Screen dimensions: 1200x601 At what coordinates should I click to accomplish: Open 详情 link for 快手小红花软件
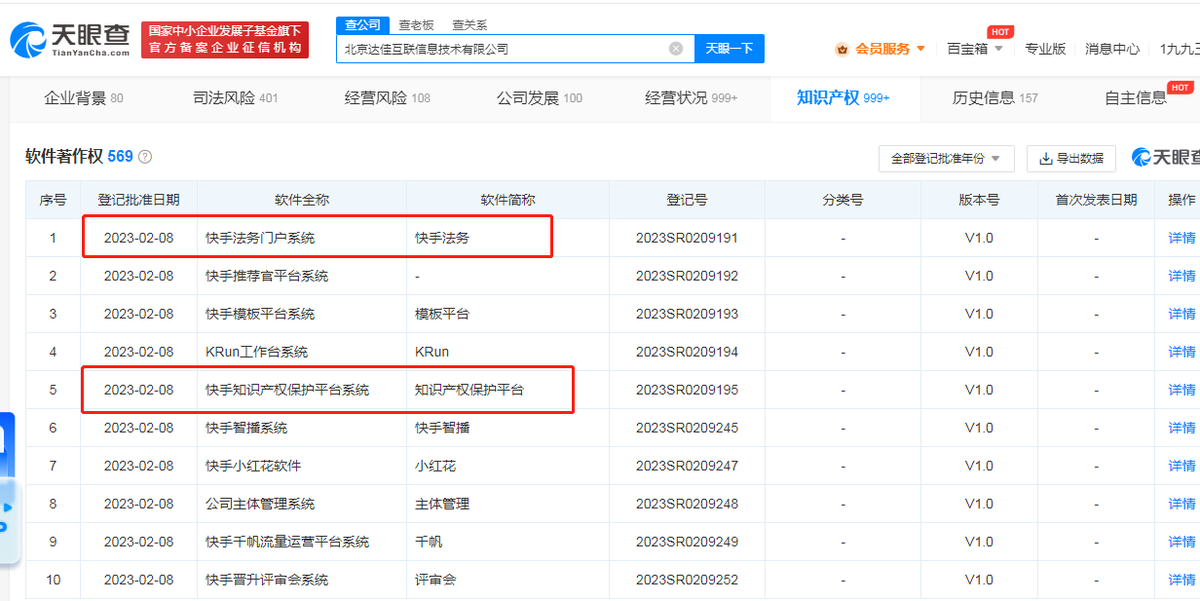tap(1181, 466)
